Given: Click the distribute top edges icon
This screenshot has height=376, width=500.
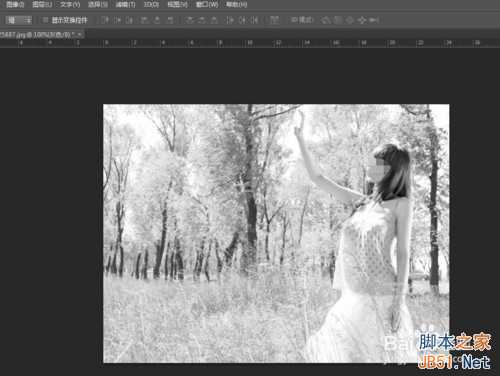Looking at the screenshot, I should [190, 20].
